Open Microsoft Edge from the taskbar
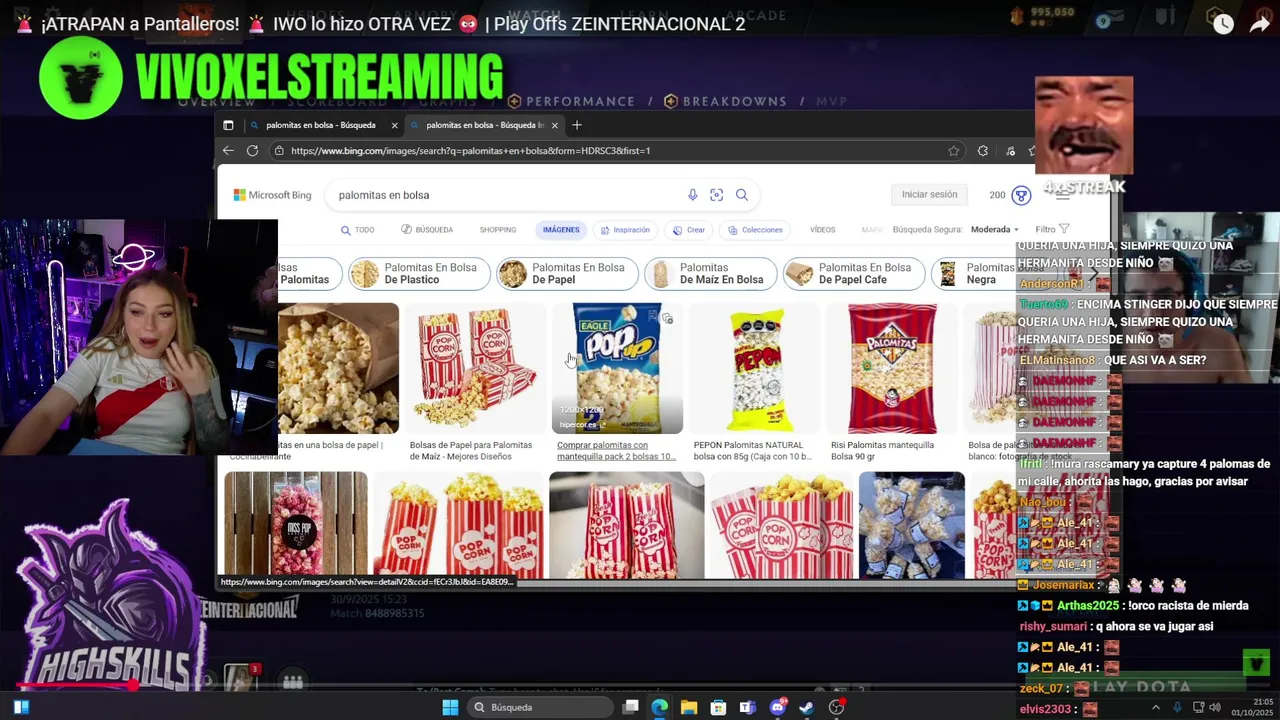 660,708
